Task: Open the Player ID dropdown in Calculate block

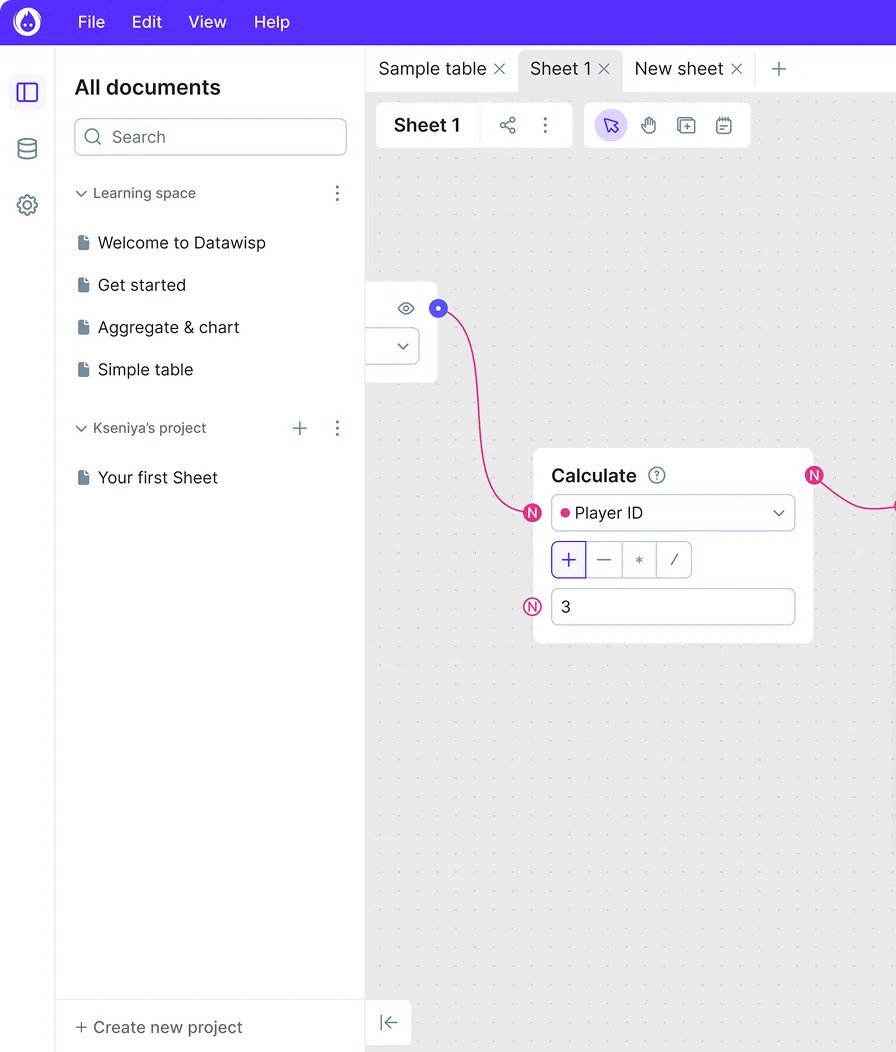Action: tap(672, 512)
